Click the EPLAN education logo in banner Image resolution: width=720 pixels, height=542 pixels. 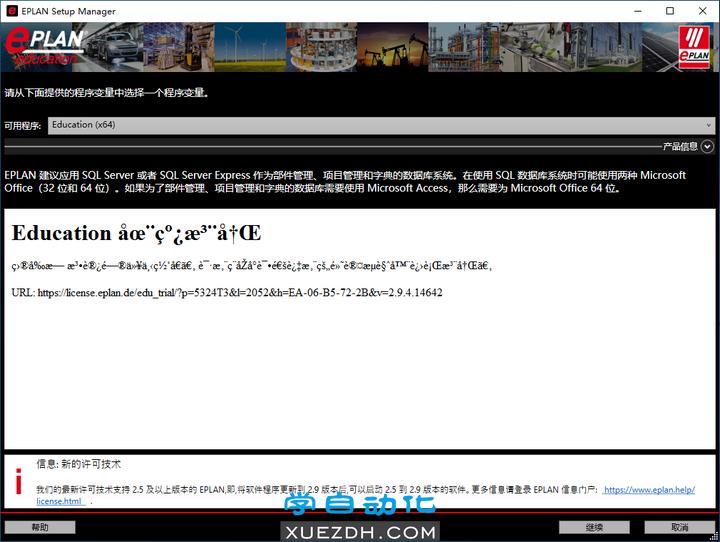click(45, 47)
